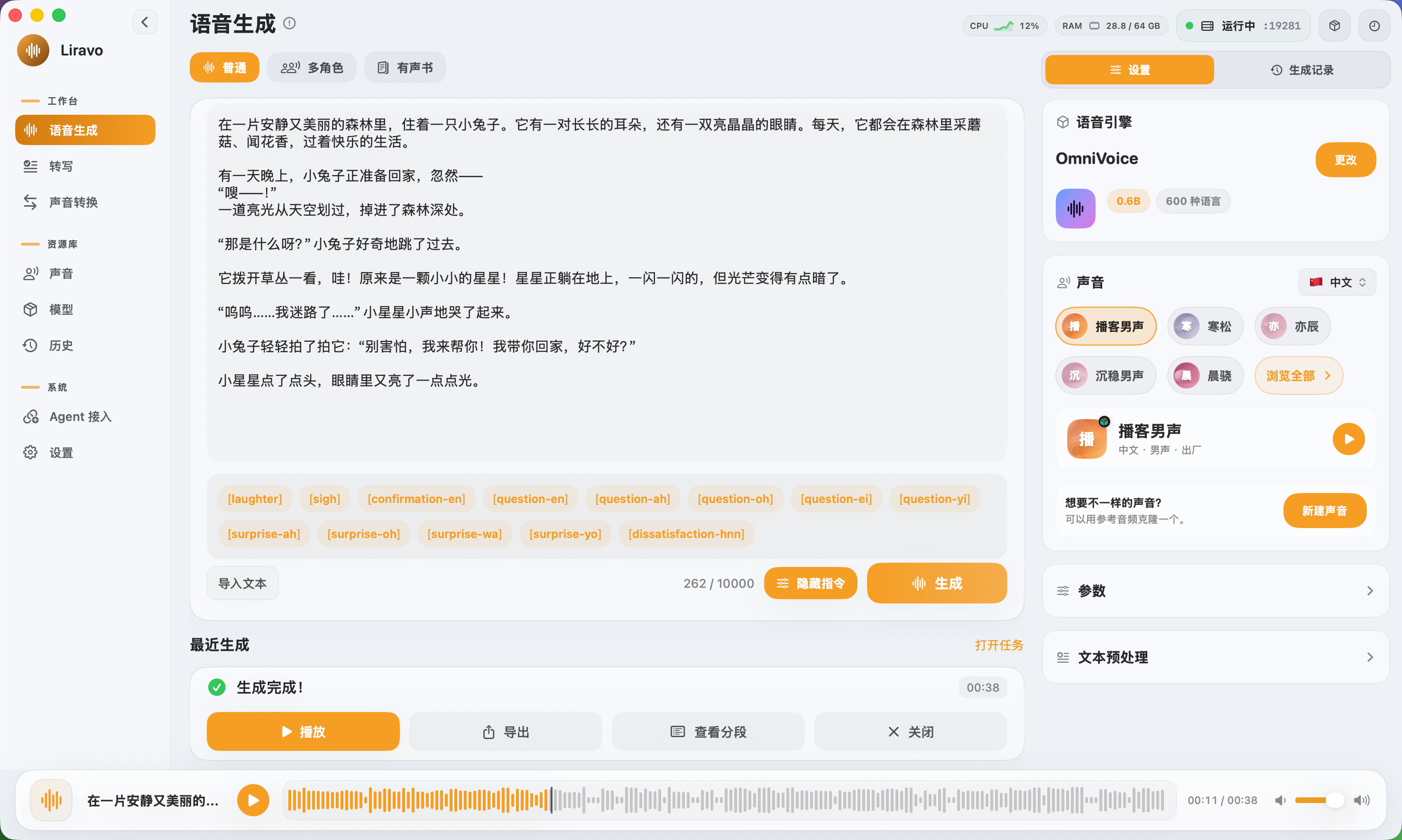Viewport: 1402px width, 840px height.
Task: Play audio in the bottom player bar
Action: click(253, 800)
